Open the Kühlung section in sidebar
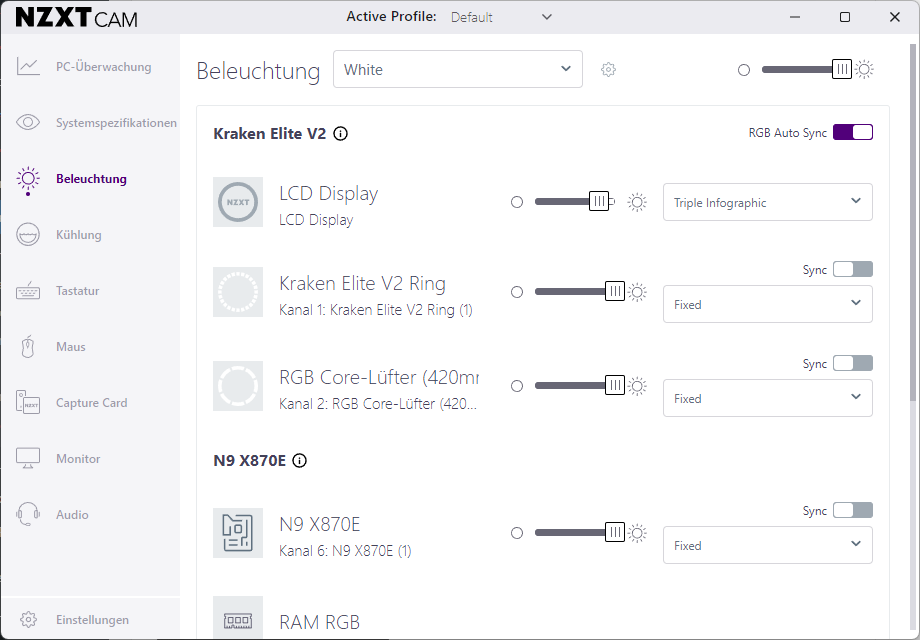This screenshot has height=640, width=920. pos(78,235)
